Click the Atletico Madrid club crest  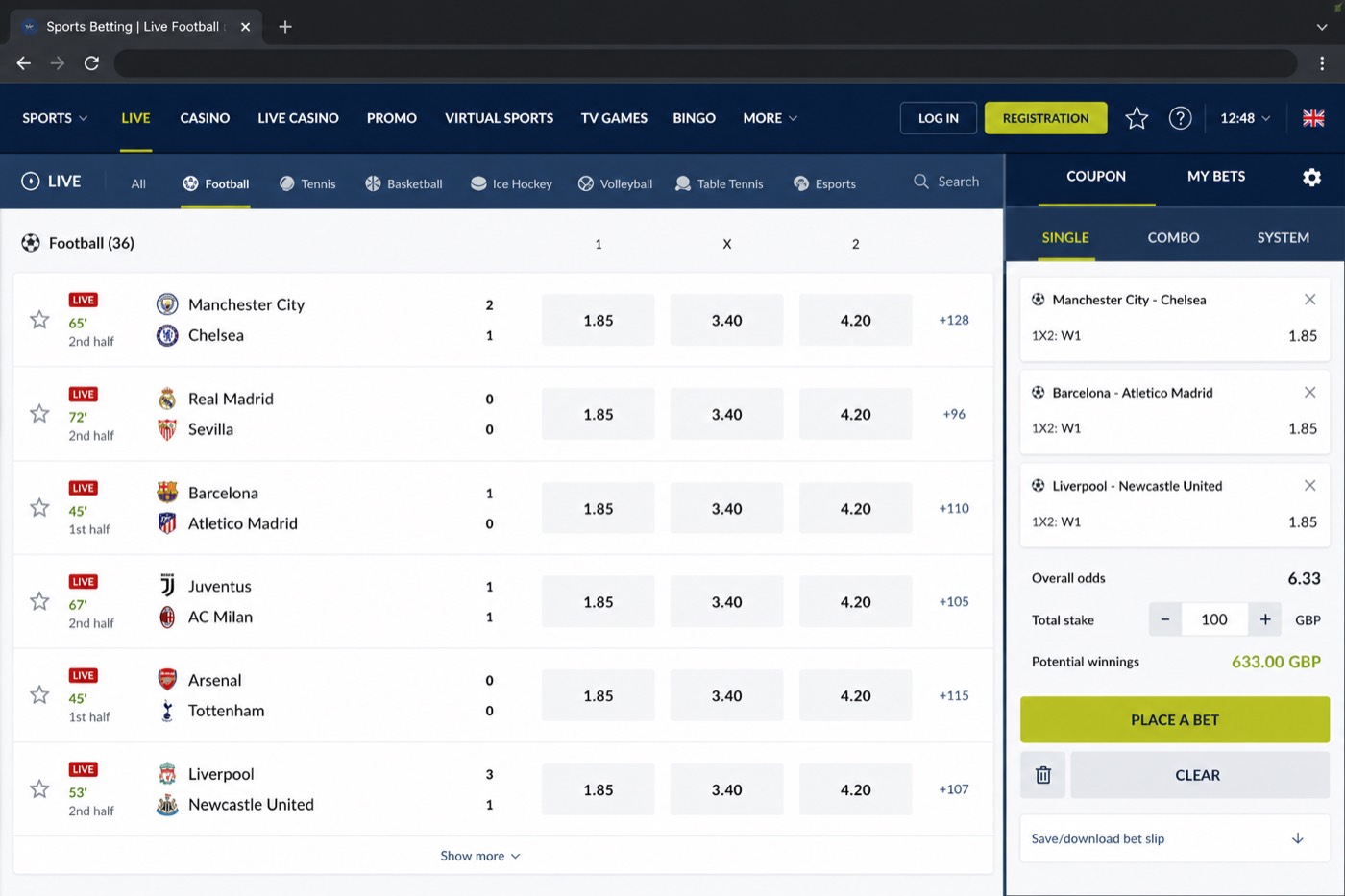167,523
